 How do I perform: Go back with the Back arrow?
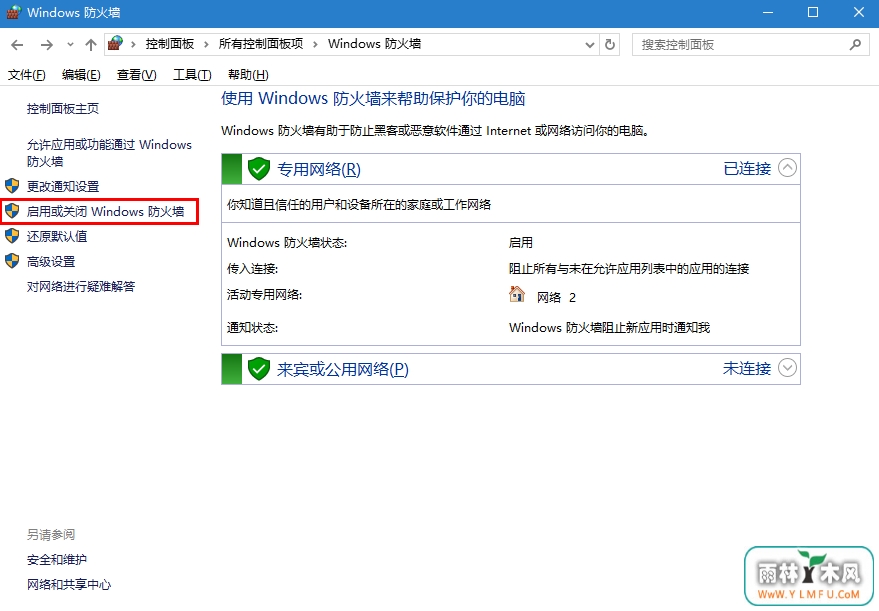17,45
